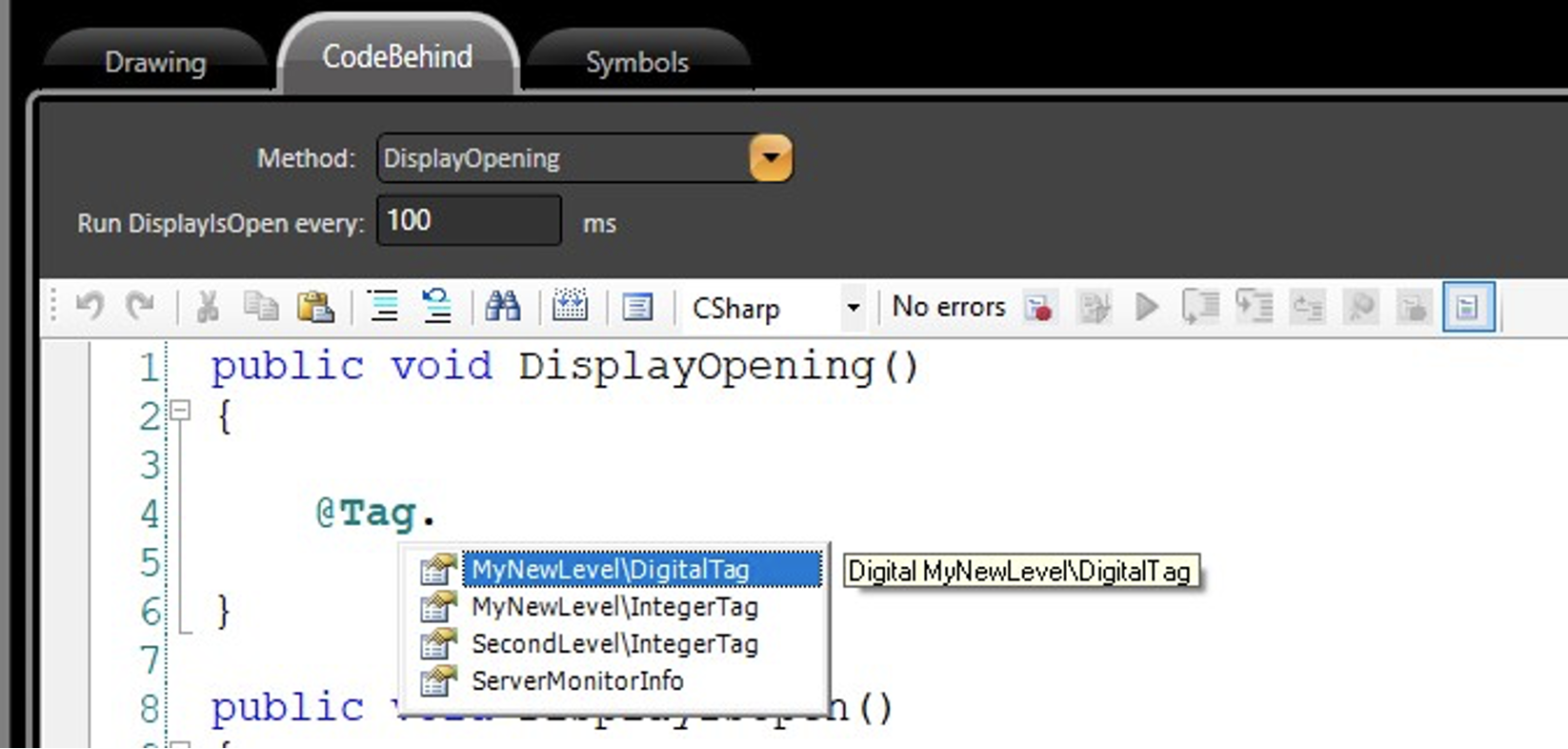Screen dimensions: 1568x749
Task: Click the Undo icon in toolbar
Action: pyautogui.click(x=90, y=307)
